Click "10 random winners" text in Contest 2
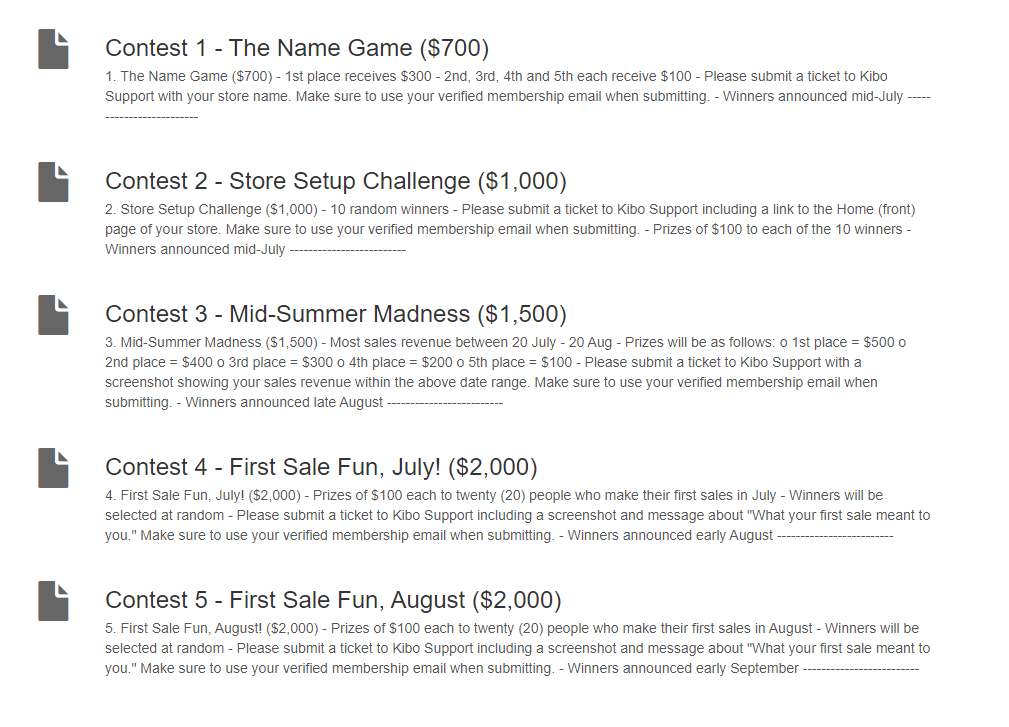 coord(389,210)
